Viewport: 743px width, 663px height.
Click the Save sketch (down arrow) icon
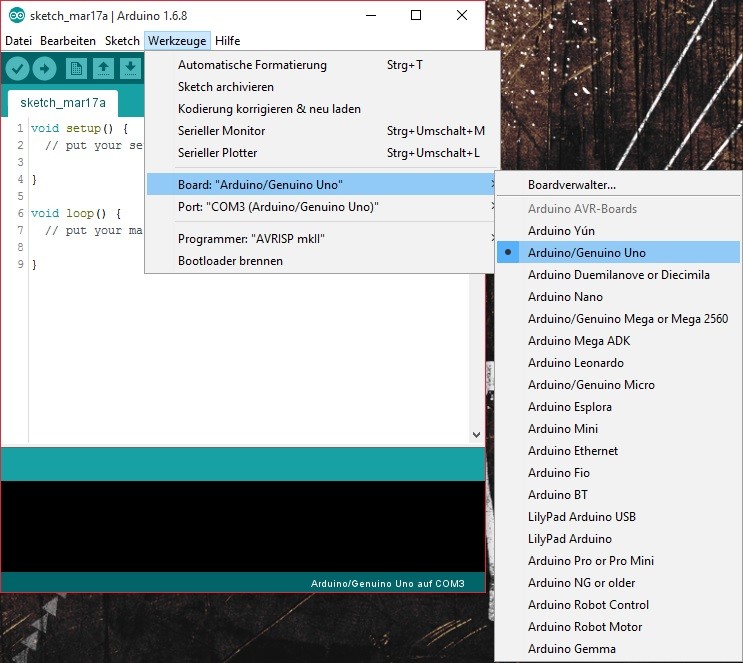coord(130,69)
